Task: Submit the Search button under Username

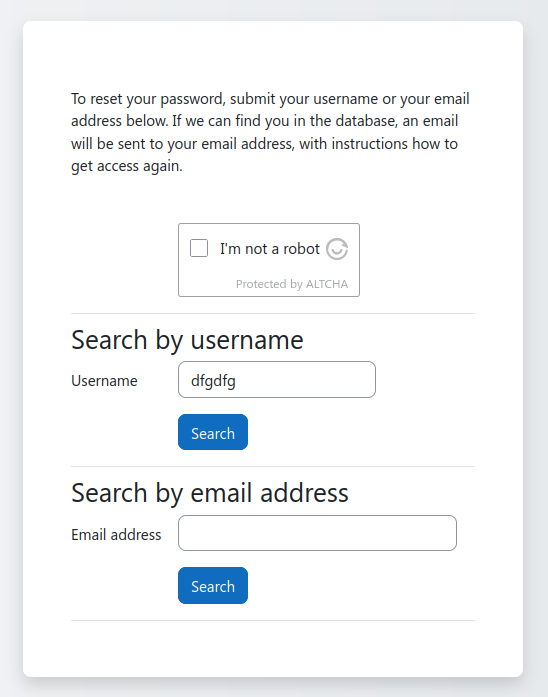Action: (x=213, y=432)
